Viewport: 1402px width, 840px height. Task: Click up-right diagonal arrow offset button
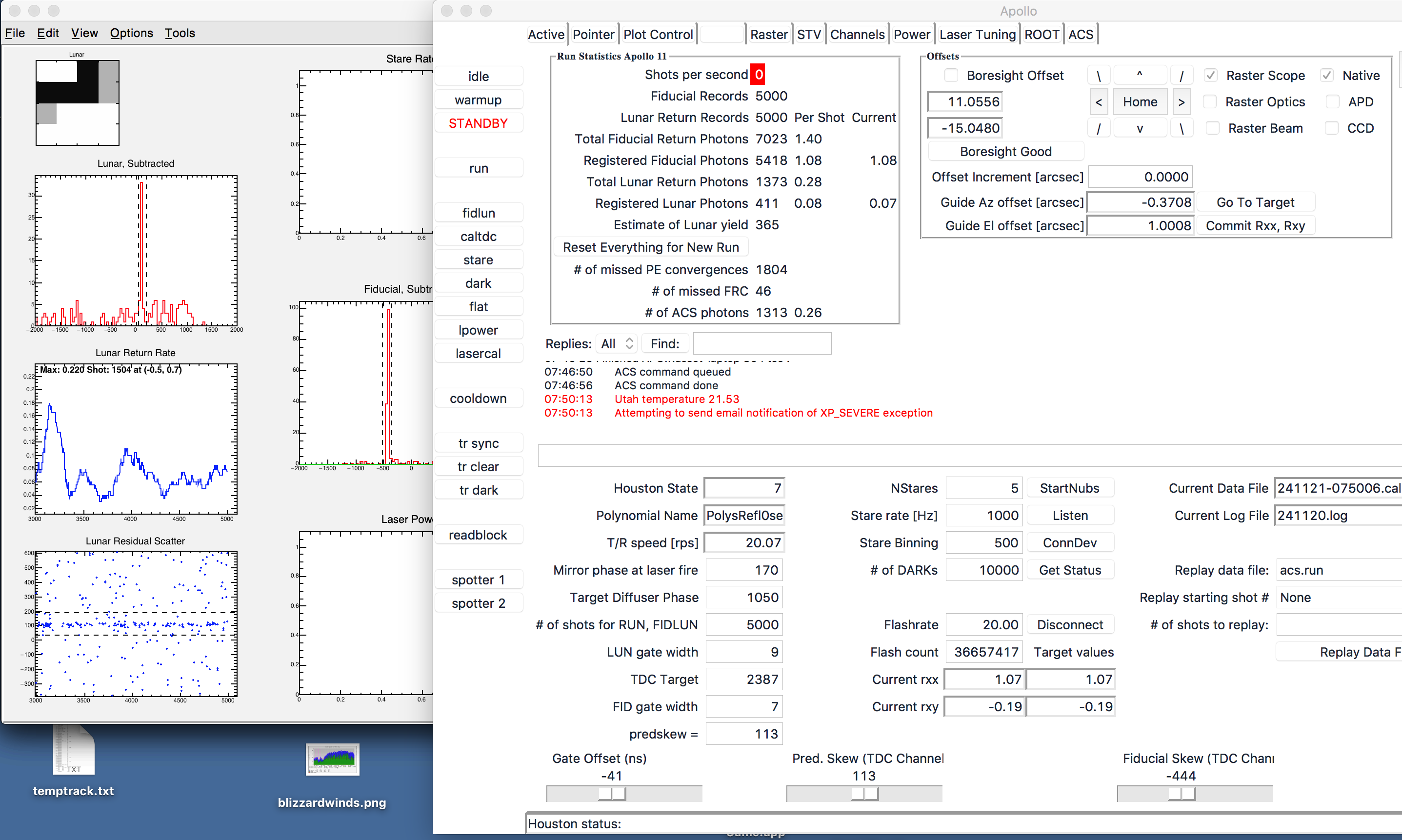coord(1181,76)
